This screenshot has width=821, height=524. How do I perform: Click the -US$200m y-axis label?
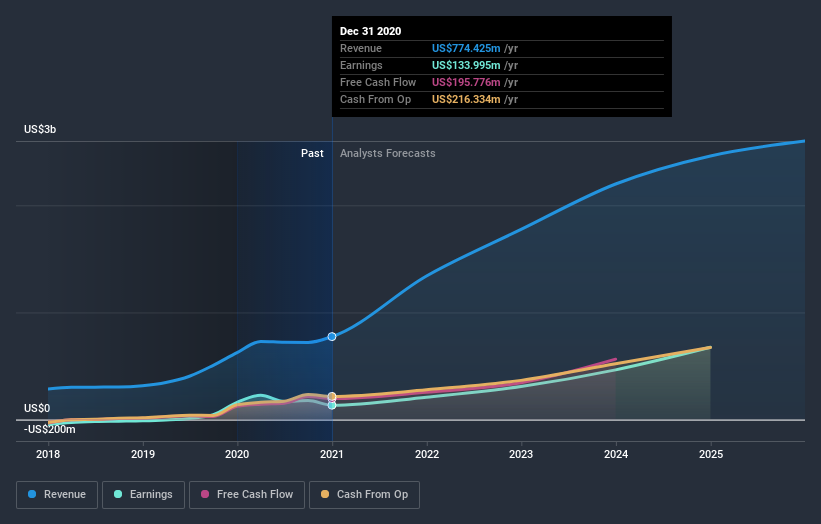coord(50,429)
